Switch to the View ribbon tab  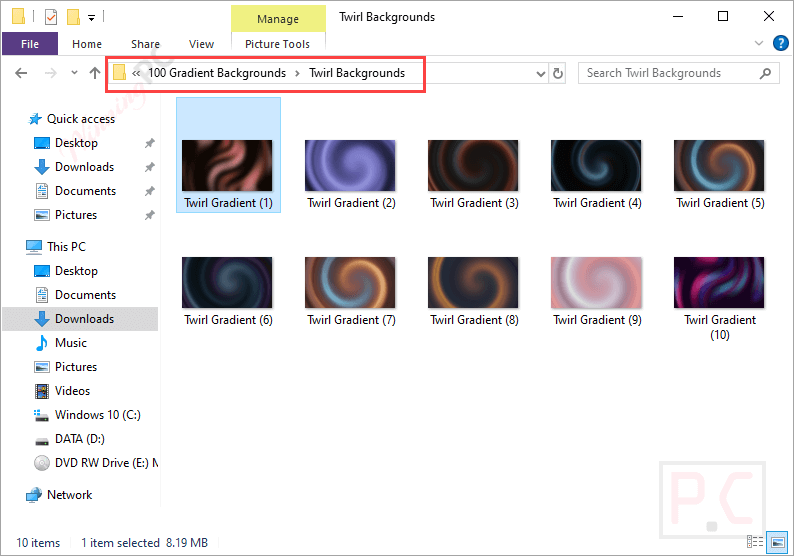coord(201,44)
